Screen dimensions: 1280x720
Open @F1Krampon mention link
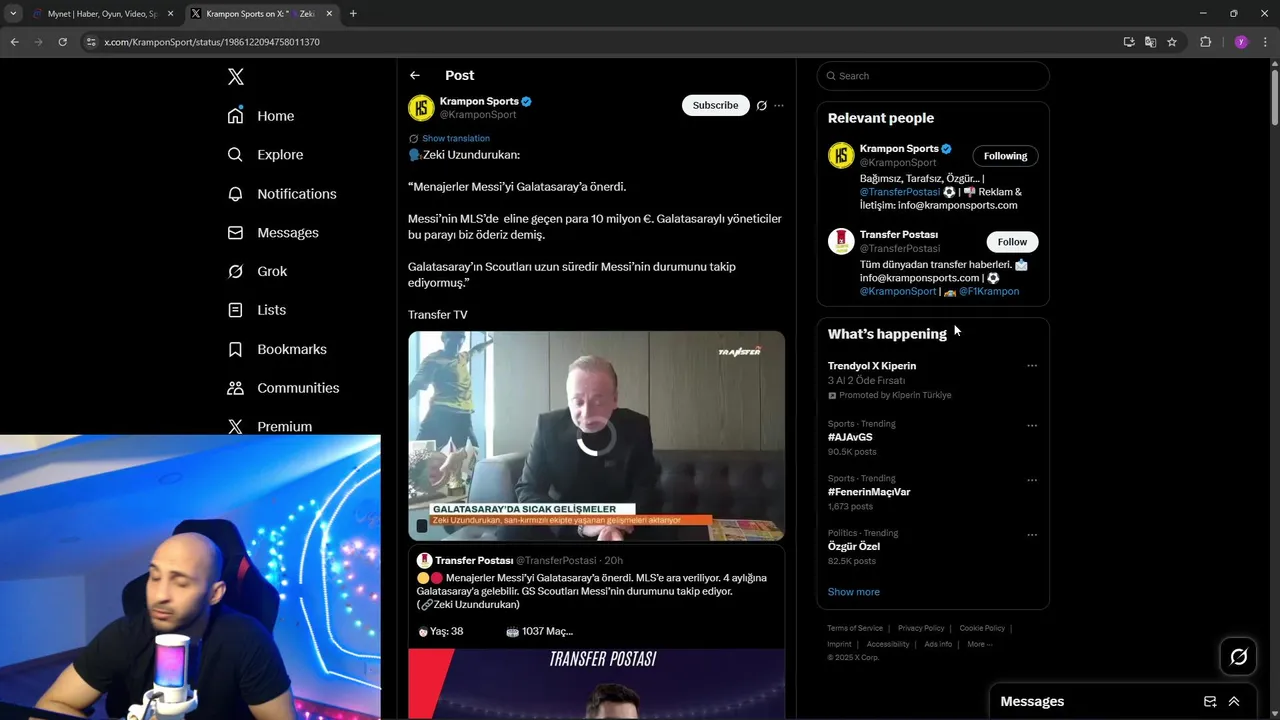pos(989,291)
